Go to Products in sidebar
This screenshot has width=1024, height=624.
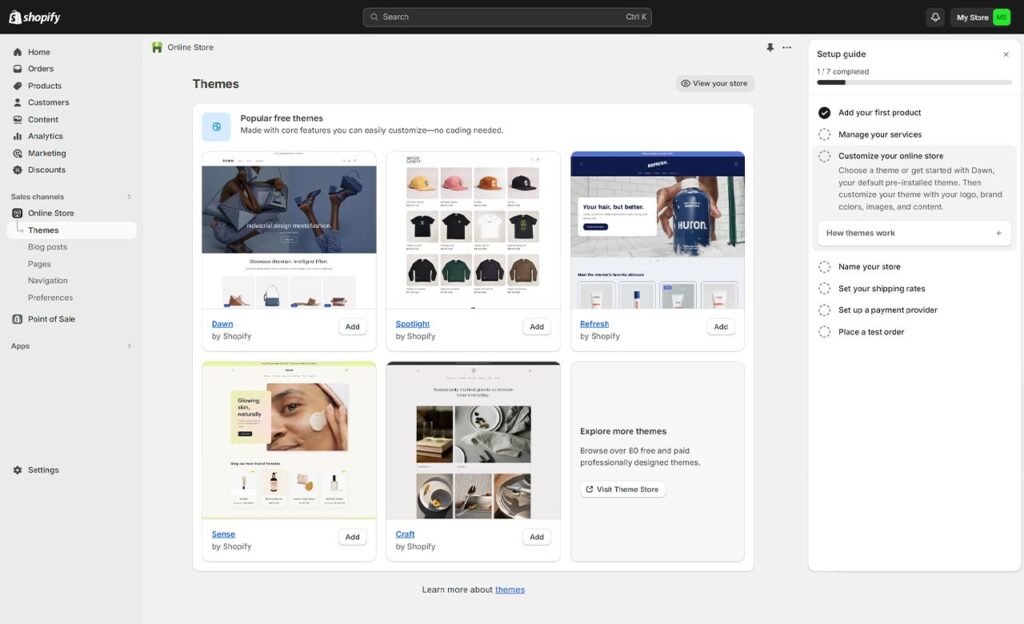tap(44, 86)
